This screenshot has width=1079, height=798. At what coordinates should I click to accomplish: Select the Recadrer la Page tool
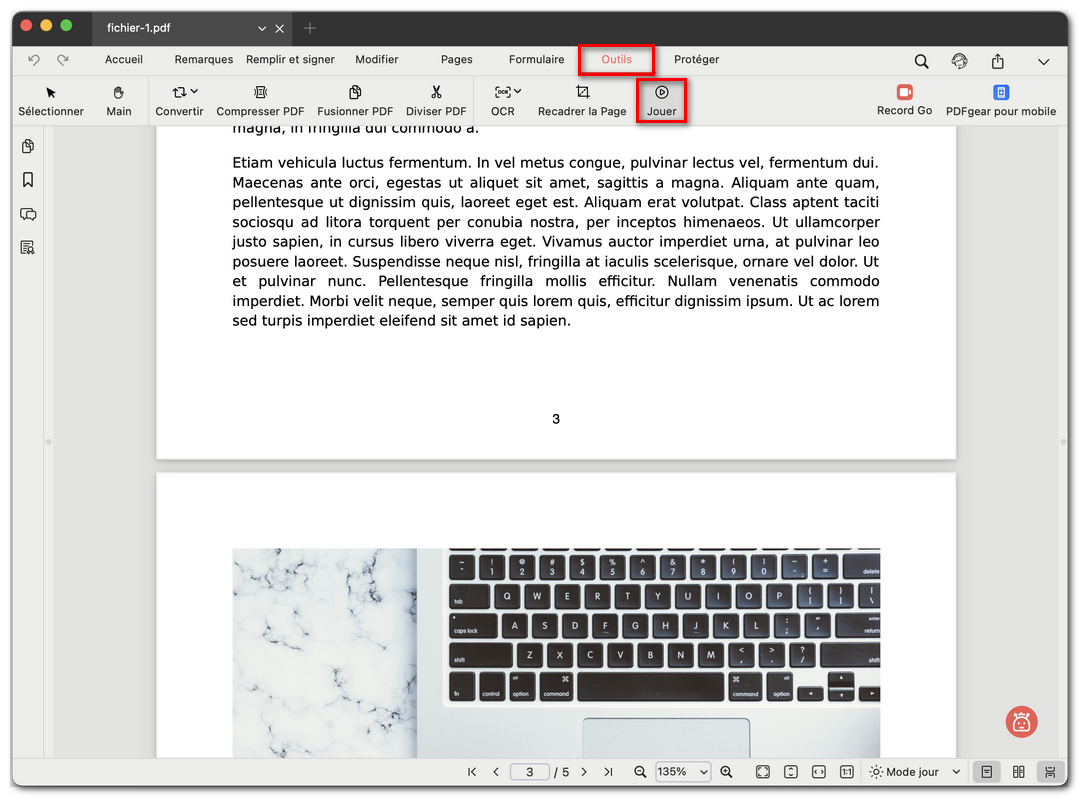tap(582, 100)
